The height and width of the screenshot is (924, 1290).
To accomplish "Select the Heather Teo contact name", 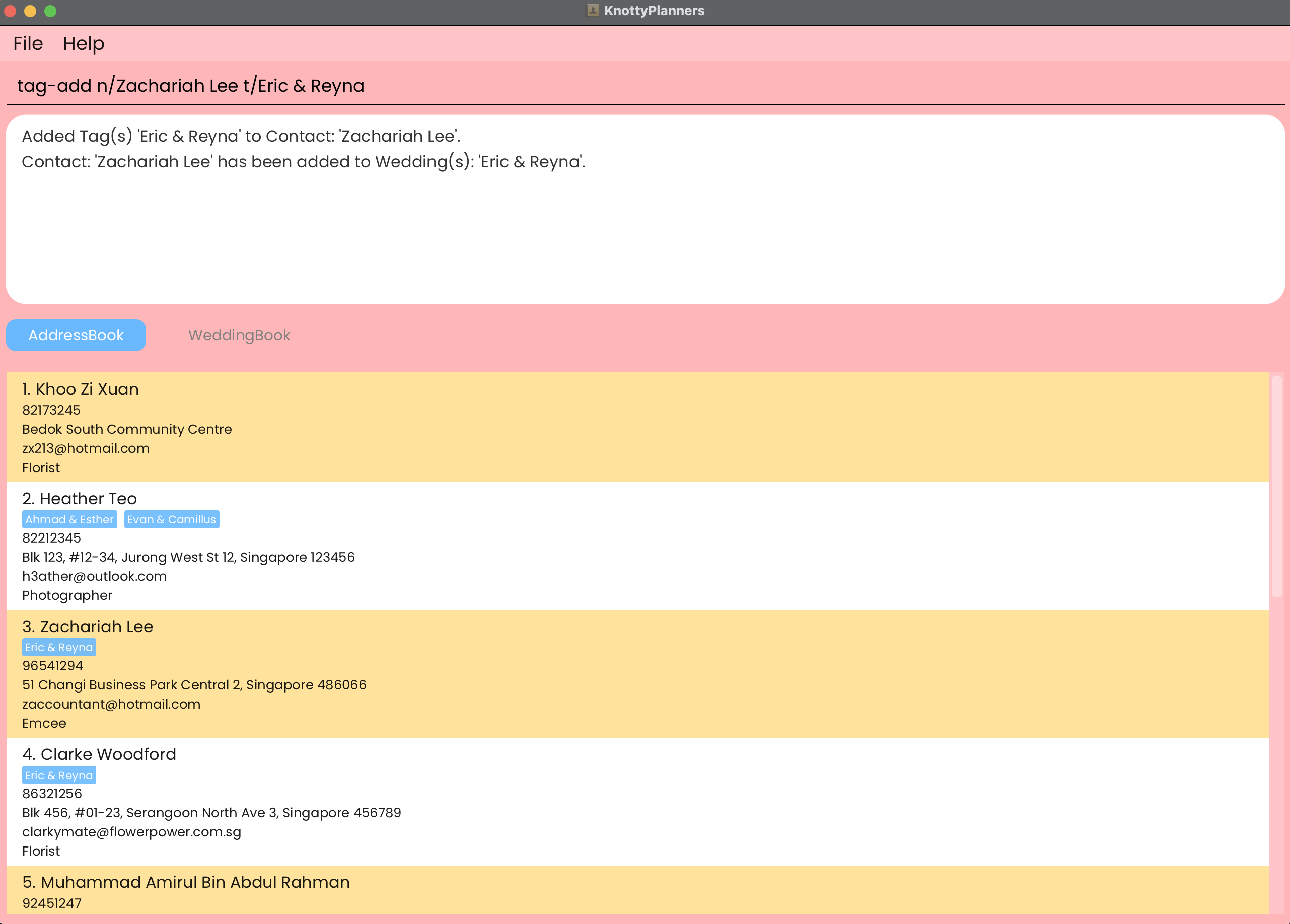I will click(x=88, y=499).
